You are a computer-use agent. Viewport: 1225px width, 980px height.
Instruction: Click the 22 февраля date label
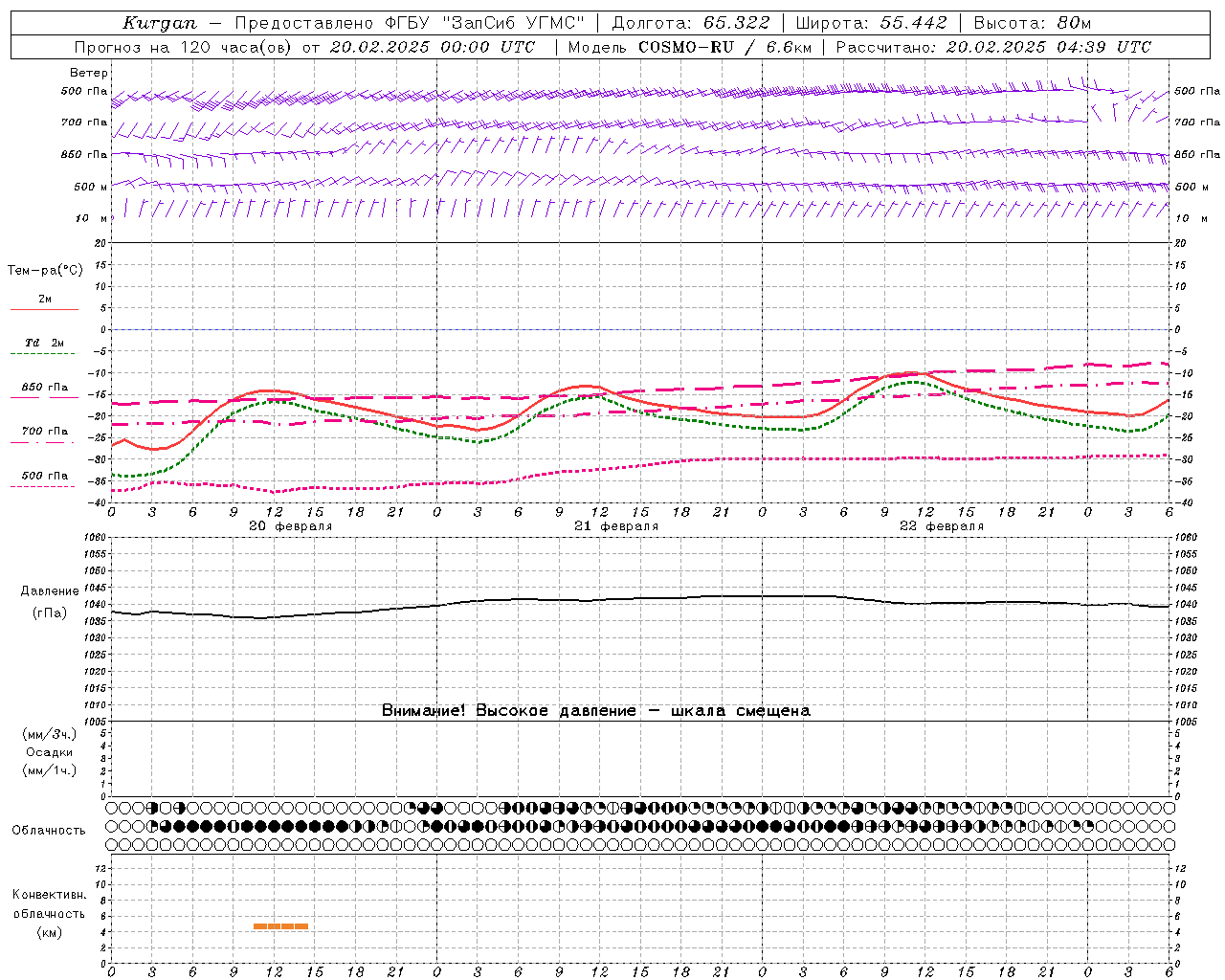click(x=942, y=526)
